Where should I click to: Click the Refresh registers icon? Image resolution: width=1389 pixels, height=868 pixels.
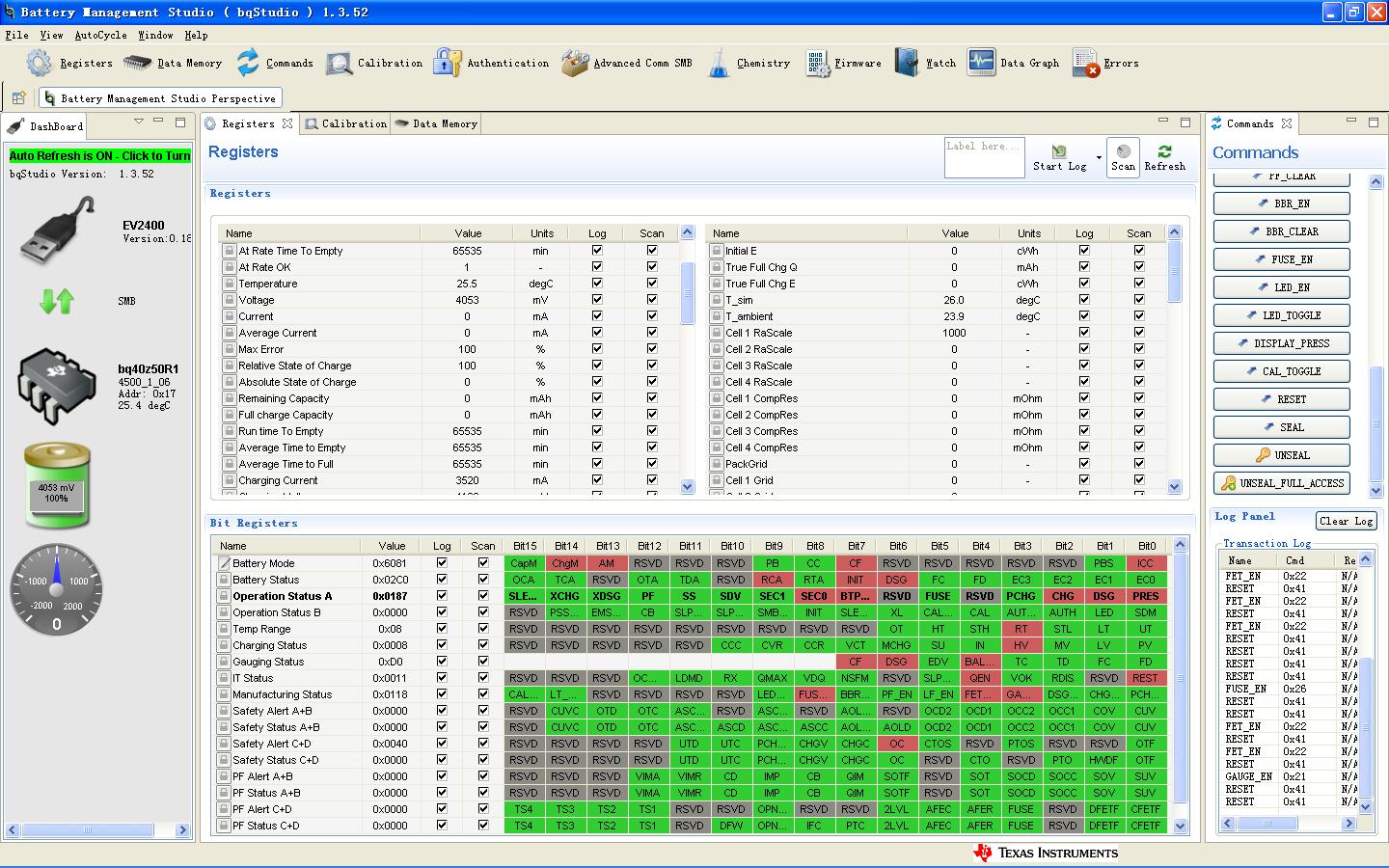(x=1164, y=151)
